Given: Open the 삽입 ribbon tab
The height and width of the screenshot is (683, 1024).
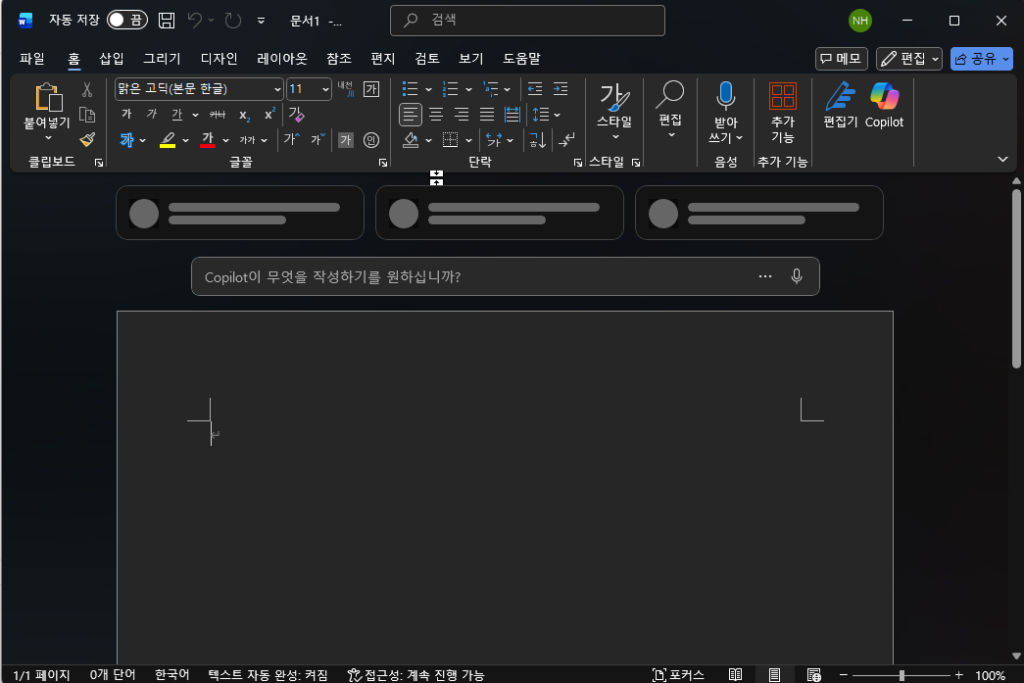Looking at the screenshot, I should click(x=111, y=59).
